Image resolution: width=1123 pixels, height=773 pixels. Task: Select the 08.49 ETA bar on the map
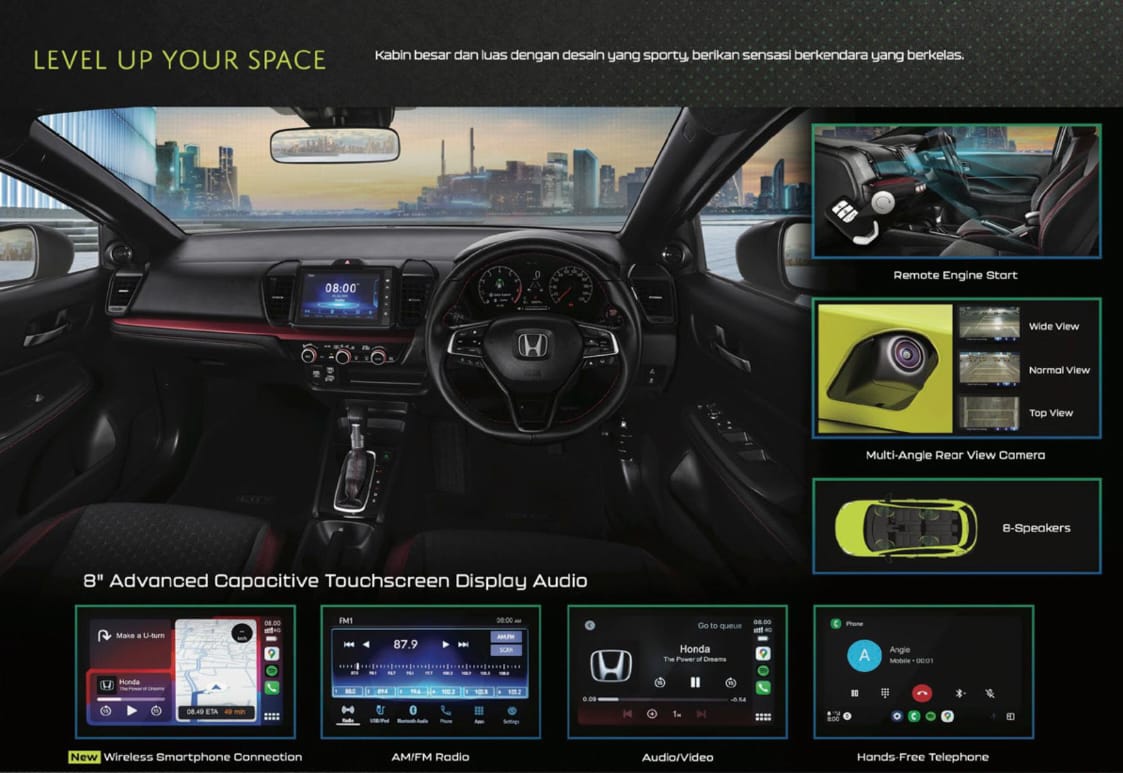coord(216,711)
